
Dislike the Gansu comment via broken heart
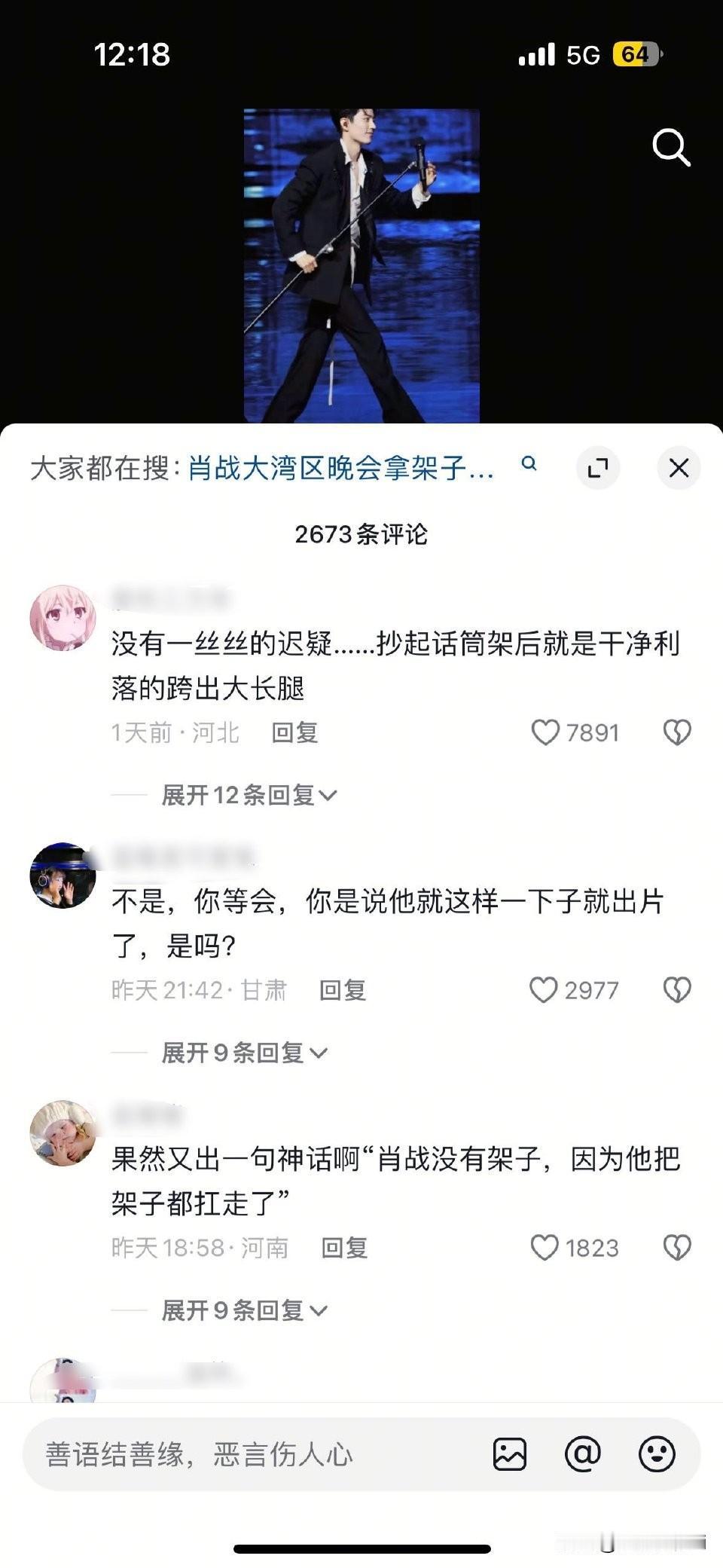tap(677, 990)
